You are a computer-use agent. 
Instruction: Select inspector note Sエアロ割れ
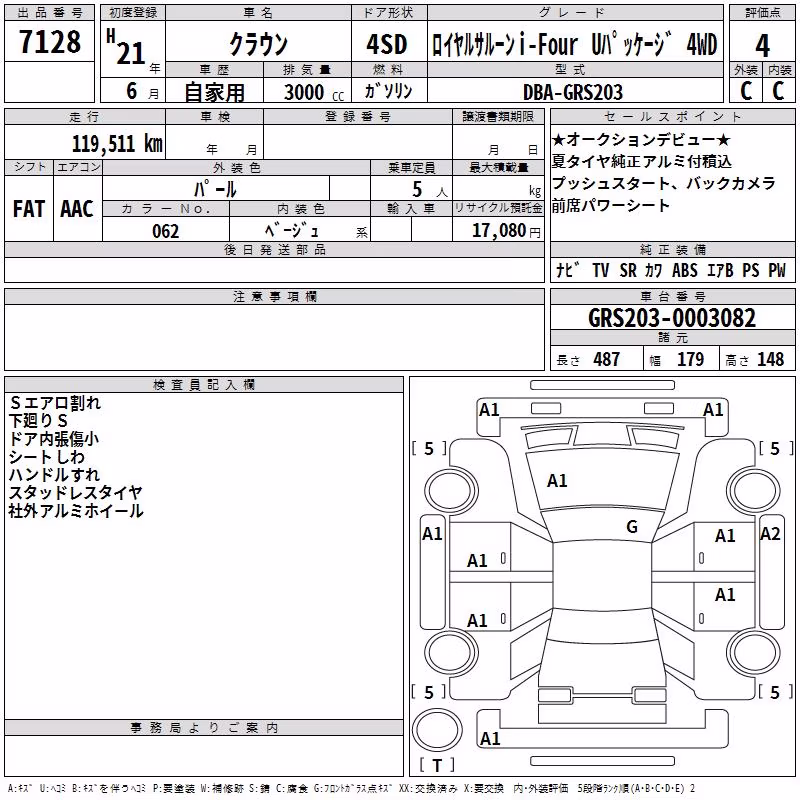pos(55,403)
